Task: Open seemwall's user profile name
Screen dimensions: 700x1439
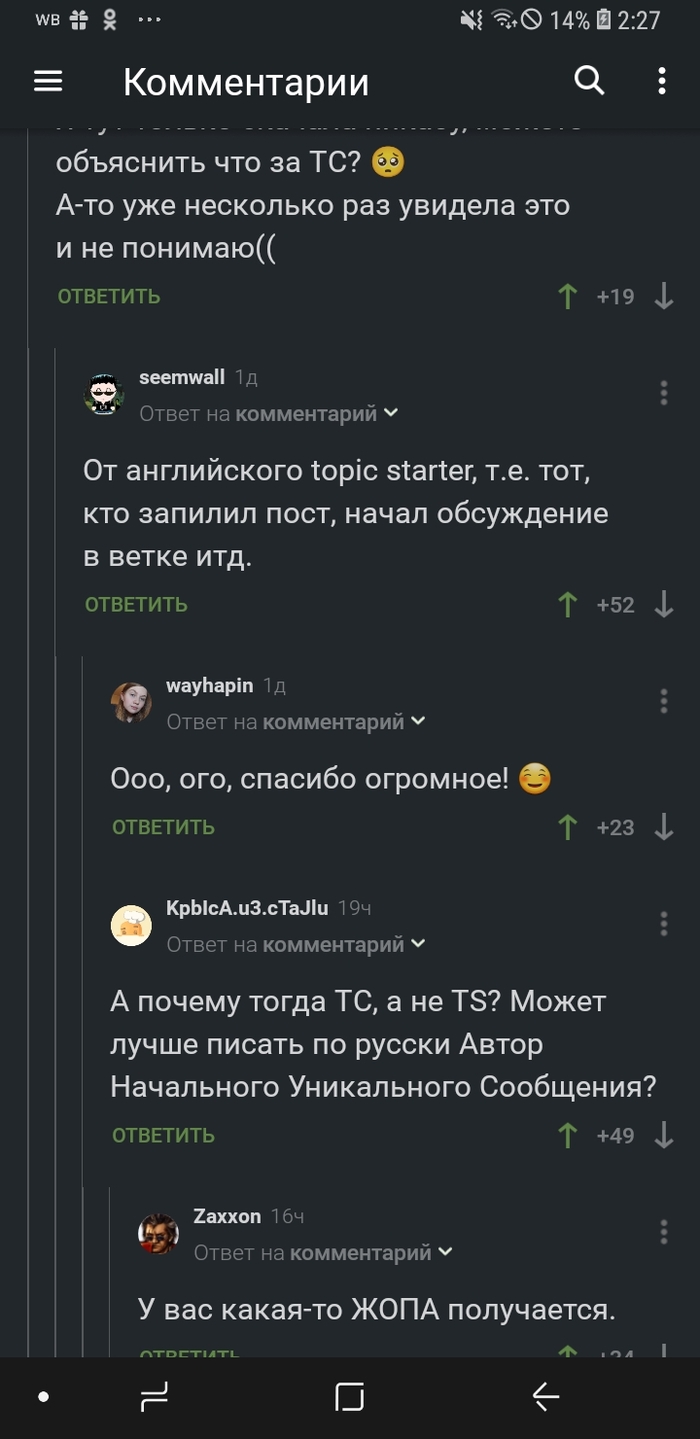Action: (181, 378)
